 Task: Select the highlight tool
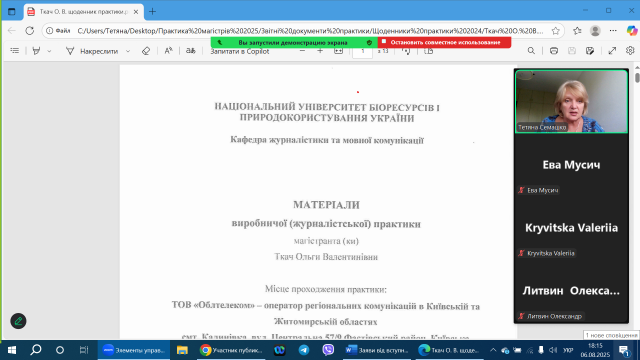(36, 51)
